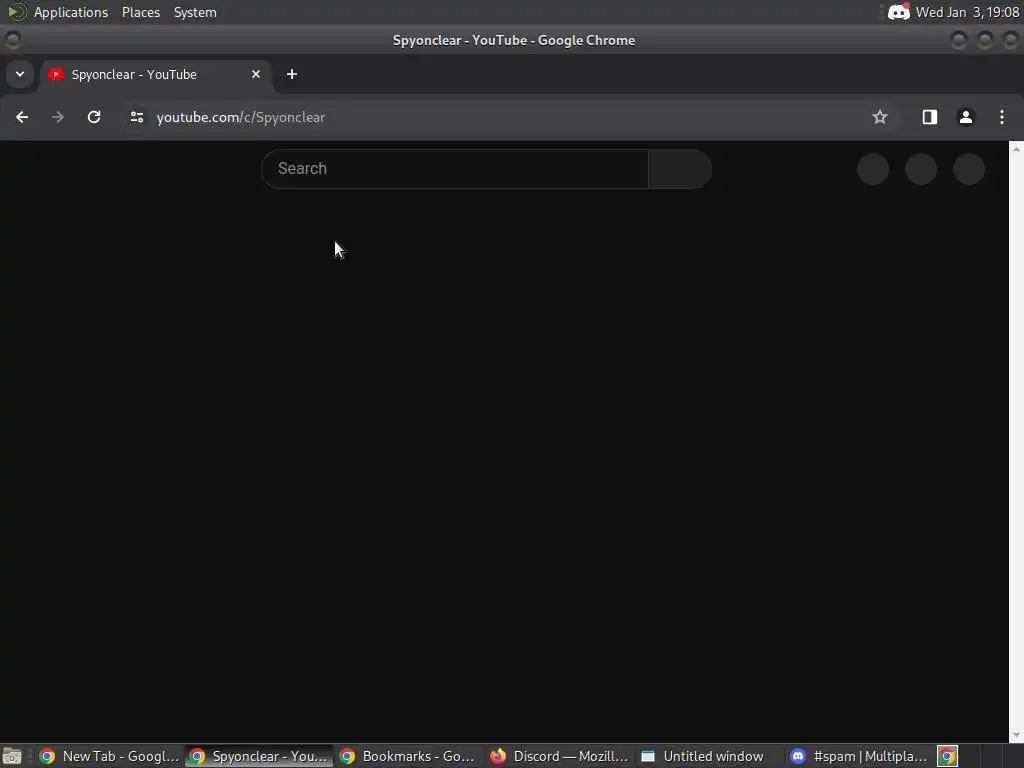The height and width of the screenshot is (768, 1024).
Task: Open the Places menu
Action: coord(141,12)
